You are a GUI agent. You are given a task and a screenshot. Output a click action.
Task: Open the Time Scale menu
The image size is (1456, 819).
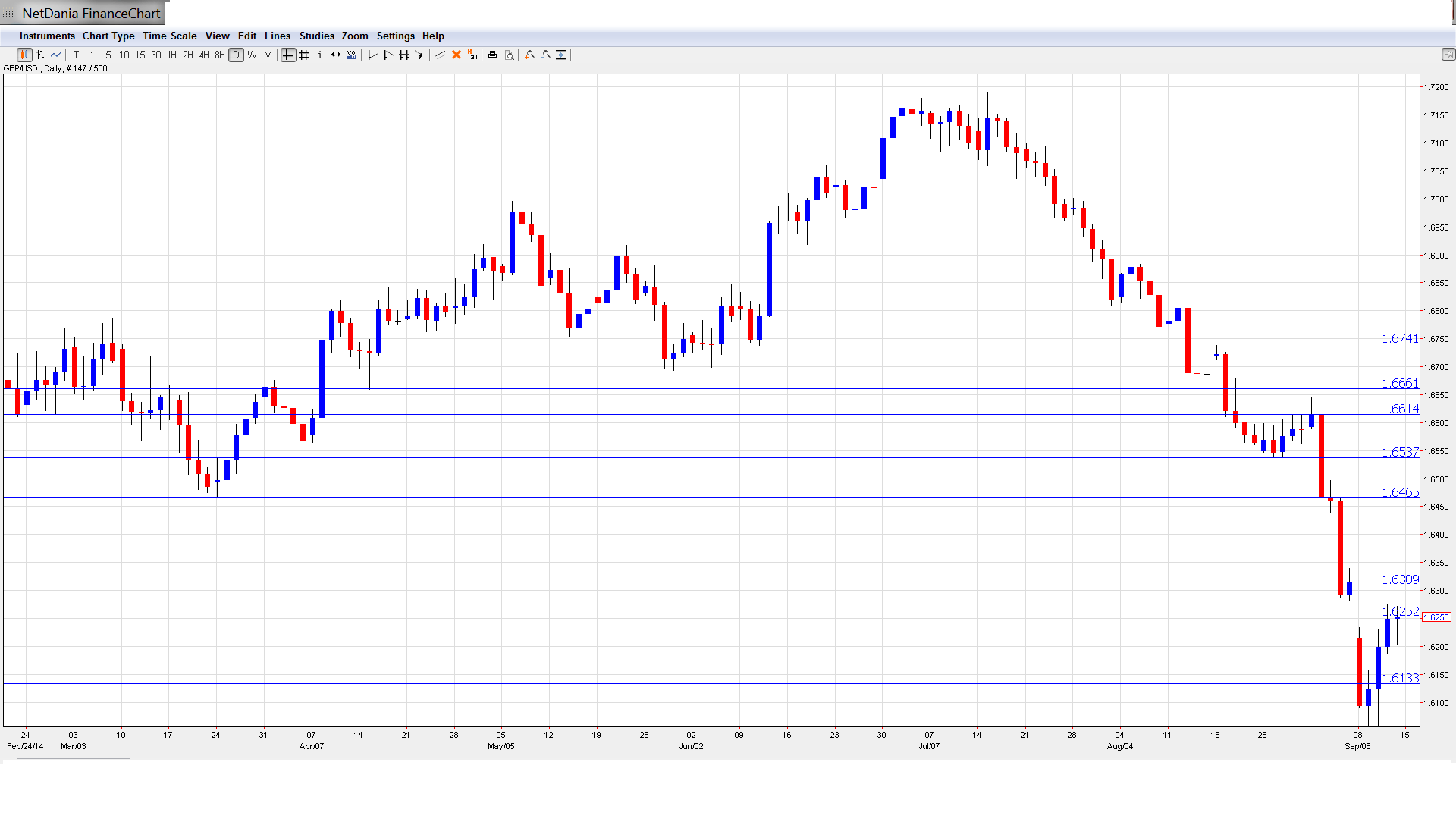point(169,36)
